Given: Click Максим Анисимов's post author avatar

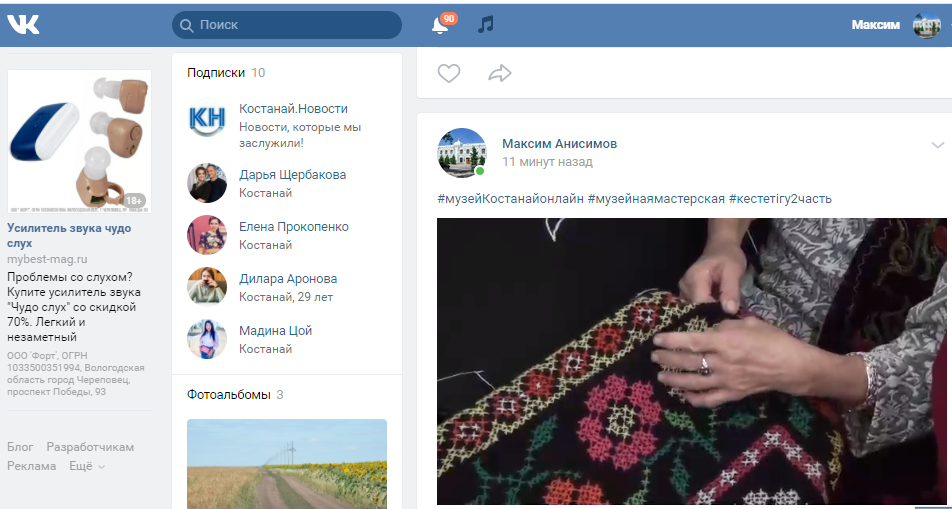Looking at the screenshot, I should pos(462,152).
